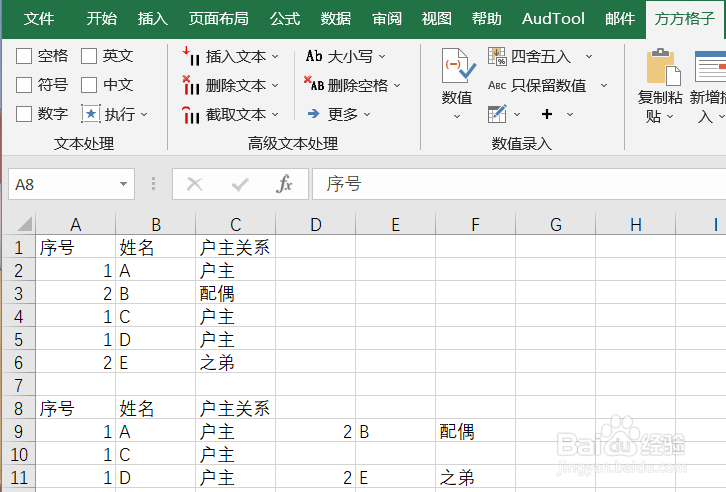This screenshot has width=726, height=492.
Task: Expand the 更多 dropdown arrow
Action: [367, 114]
